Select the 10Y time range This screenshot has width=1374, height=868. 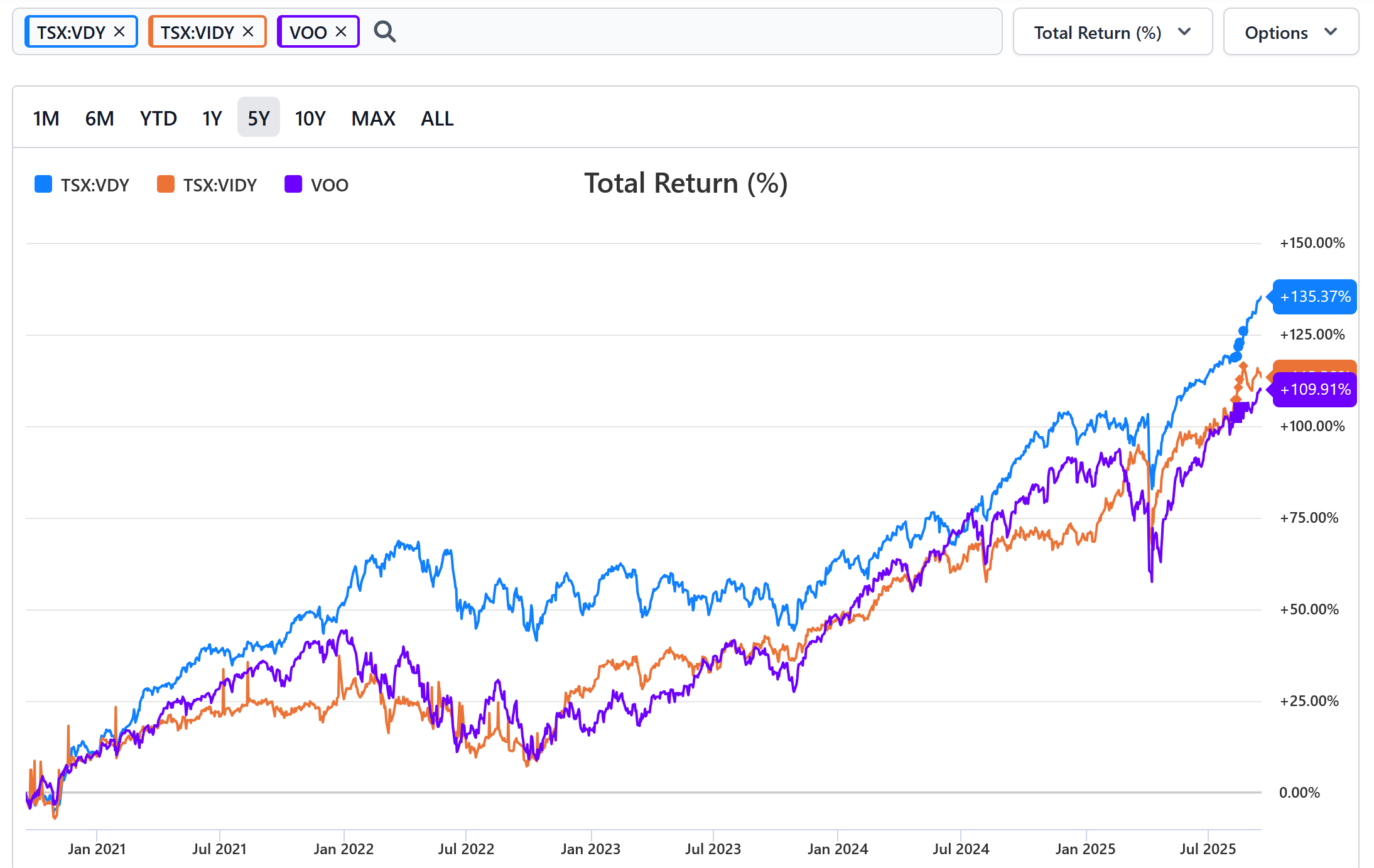(310, 118)
